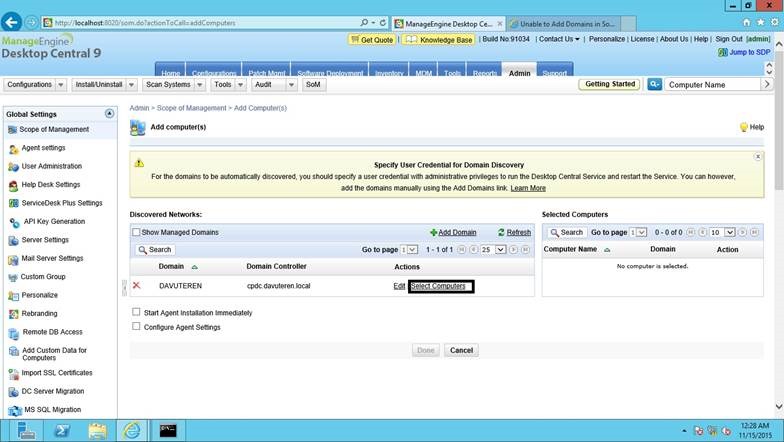This screenshot has width=784, height=442.
Task: Click the Computer Name search field
Action: coord(712,84)
